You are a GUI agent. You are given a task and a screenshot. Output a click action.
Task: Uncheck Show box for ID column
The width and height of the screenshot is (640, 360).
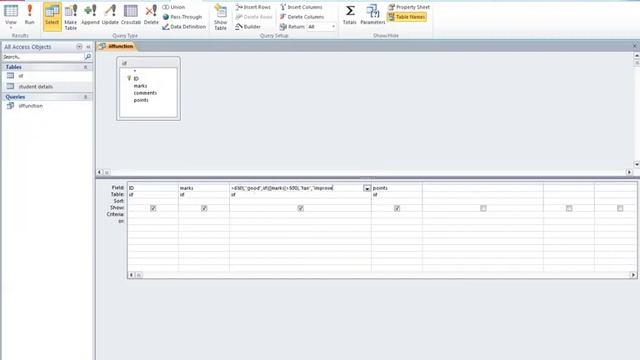[x=153, y=208]
